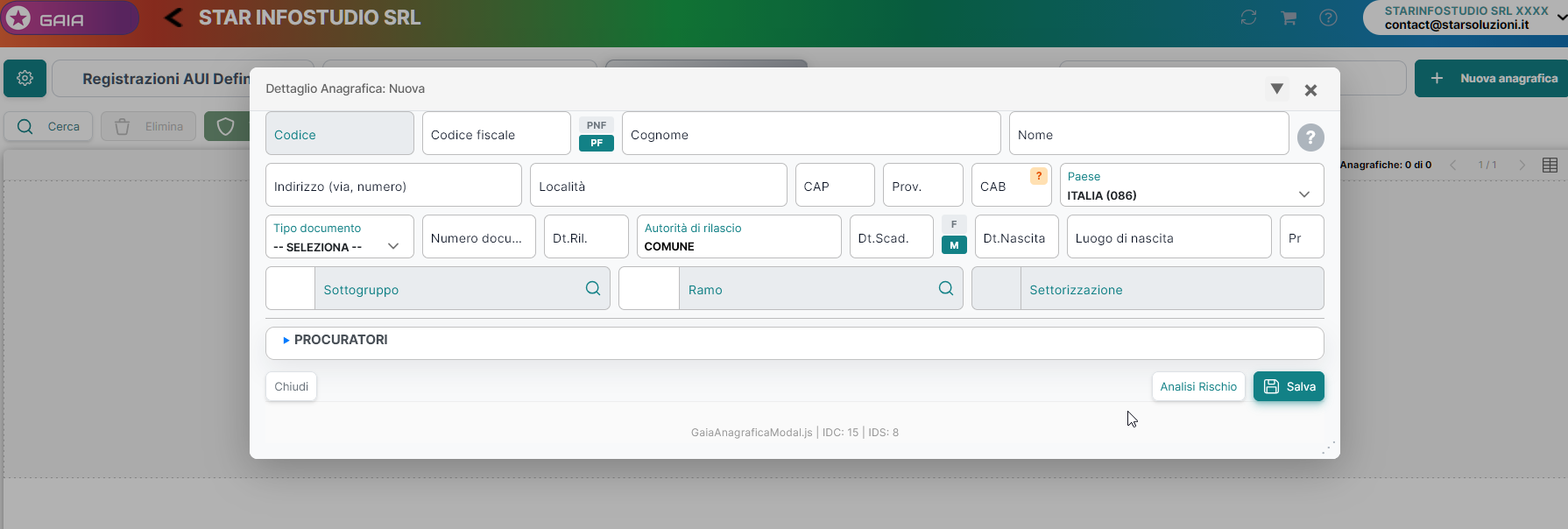
Task: Focus the Dt.Nascita date field
Action: pos(1016,236)
